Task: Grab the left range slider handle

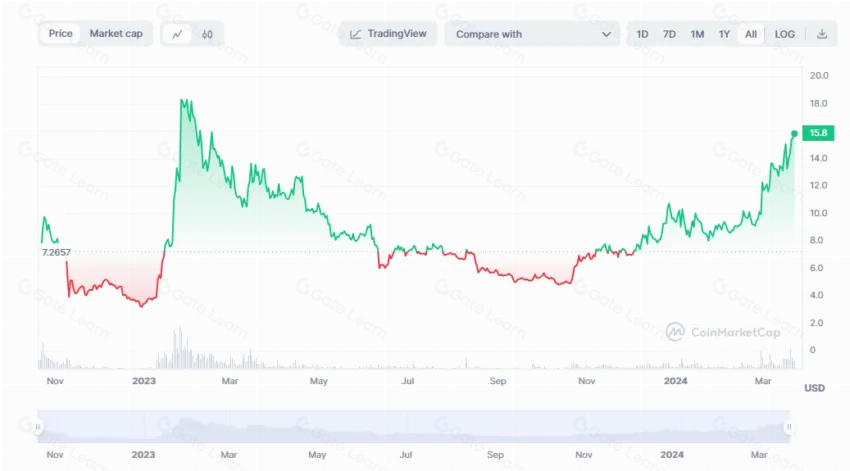Action: (x=38, y=427)
